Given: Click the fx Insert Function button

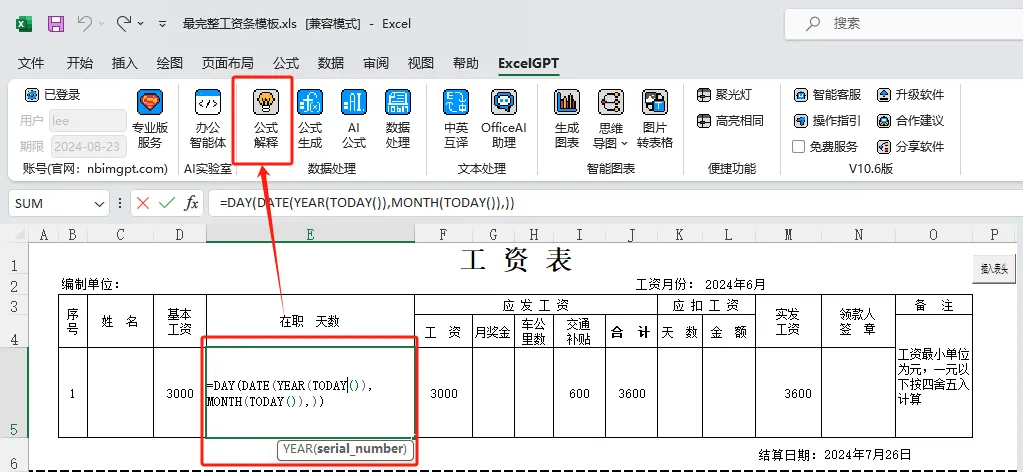Looking at the screenshot, I should click(191, 204).
